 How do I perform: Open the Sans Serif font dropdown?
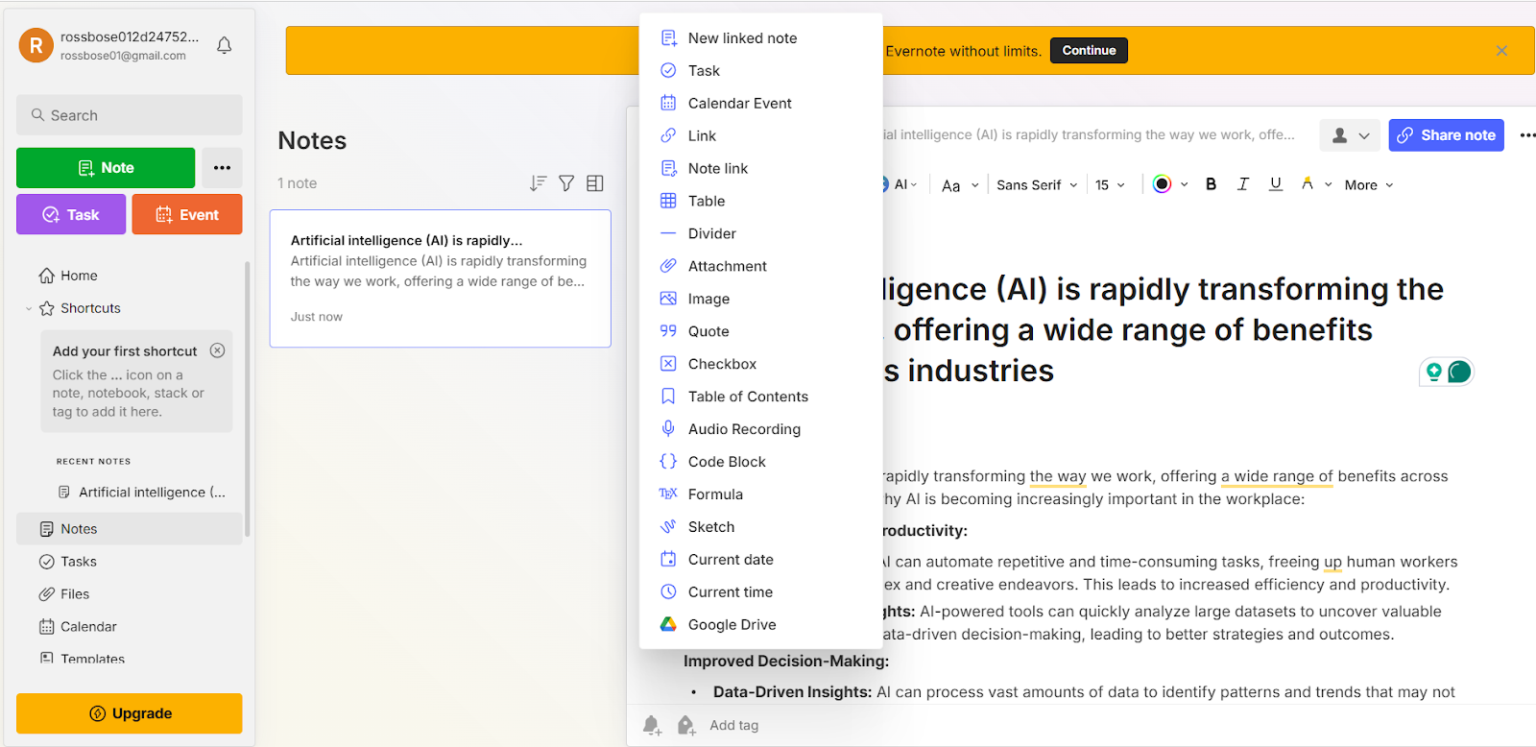pos(1036,184)
